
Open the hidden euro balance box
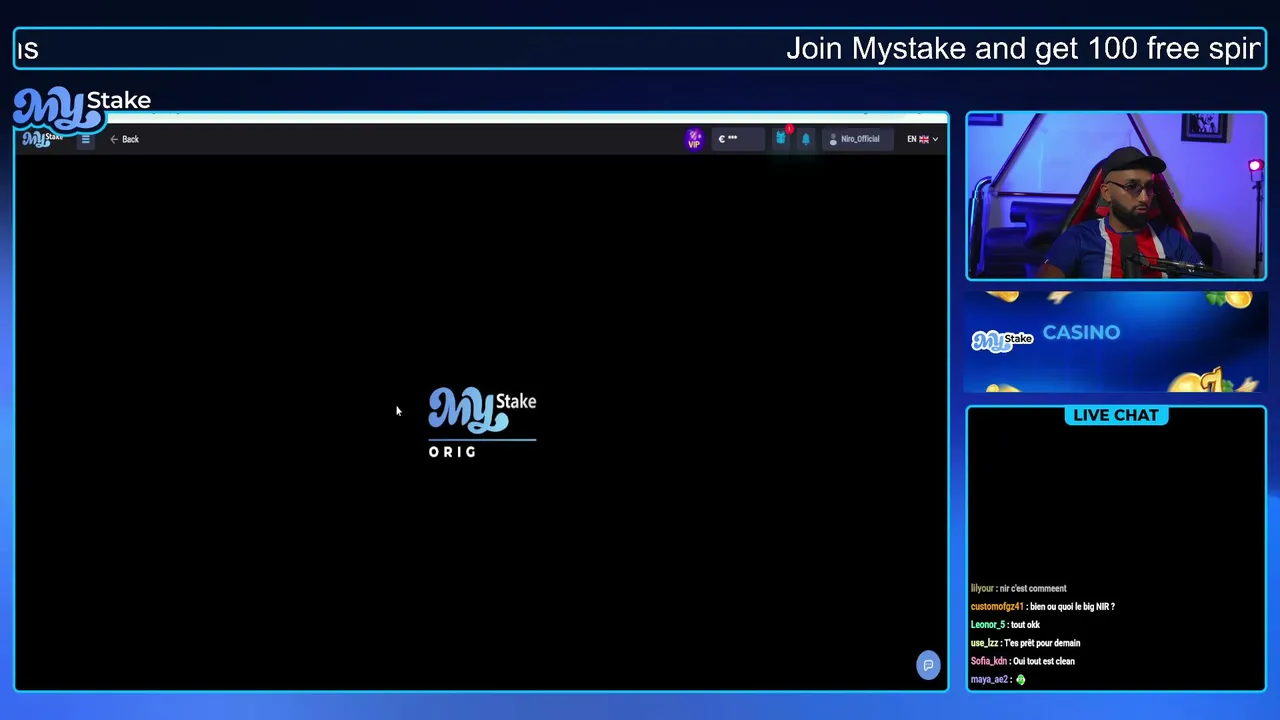pyautogui.click(x=739, y=139)
